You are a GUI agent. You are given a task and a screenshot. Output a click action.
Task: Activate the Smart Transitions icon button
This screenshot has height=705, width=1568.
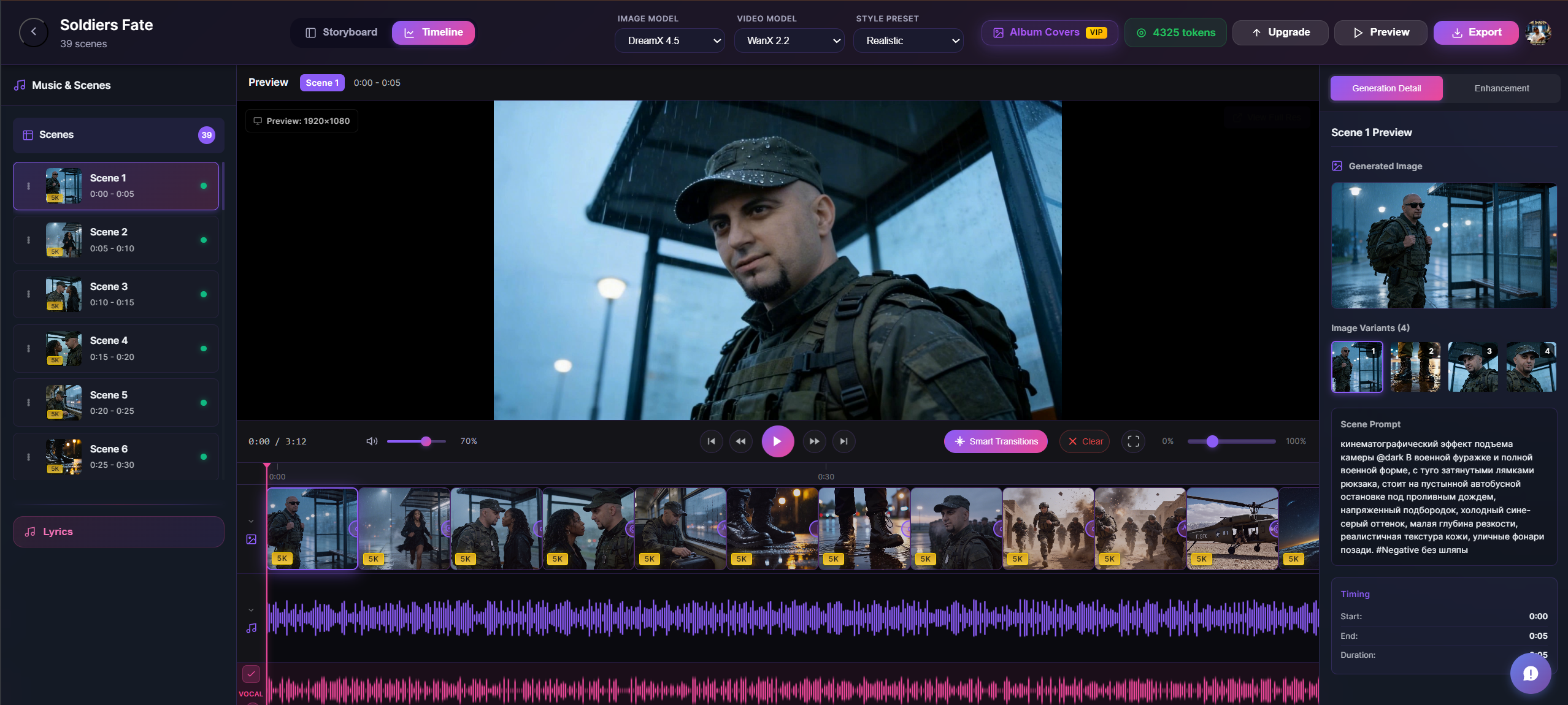[x=959, y=441]
